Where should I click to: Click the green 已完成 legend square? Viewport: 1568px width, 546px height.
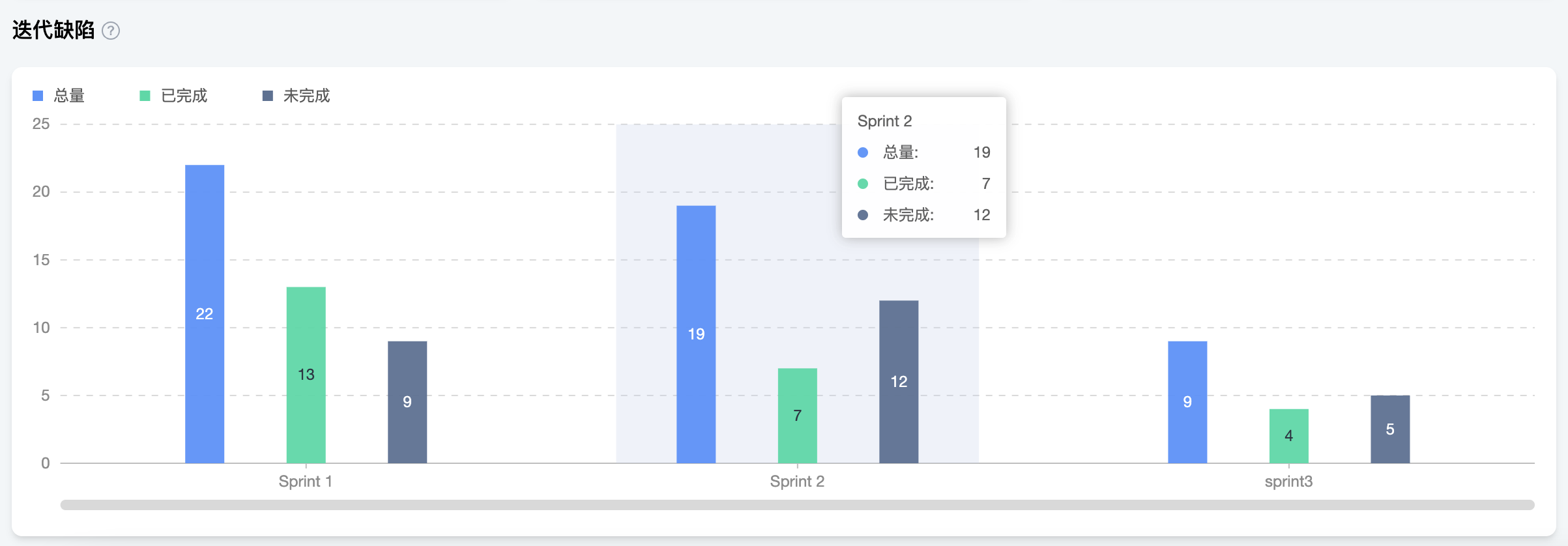[145, 96]
